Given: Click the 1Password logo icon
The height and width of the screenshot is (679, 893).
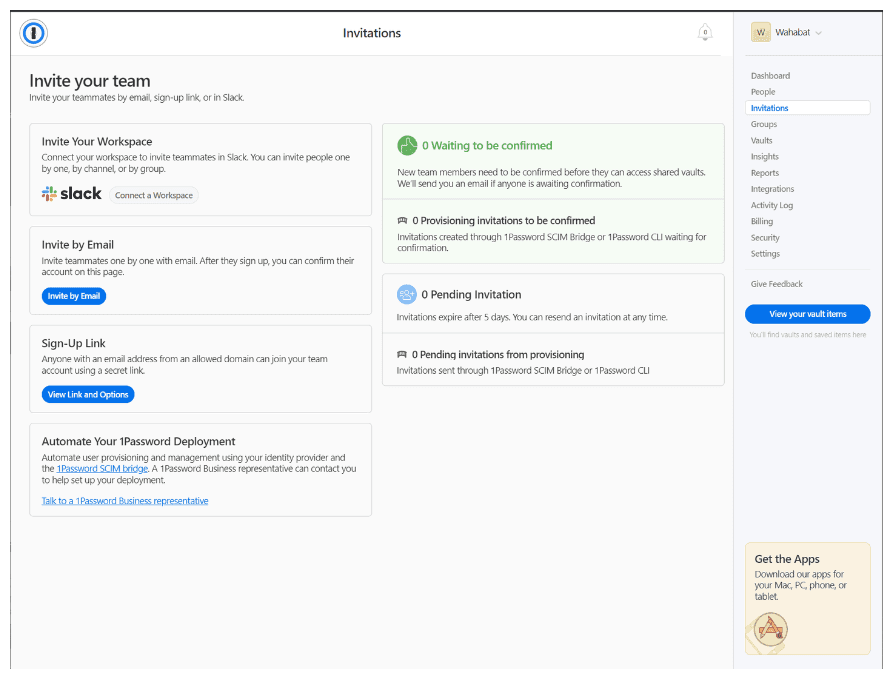Looking at the screenshot, I should point(34,33).
